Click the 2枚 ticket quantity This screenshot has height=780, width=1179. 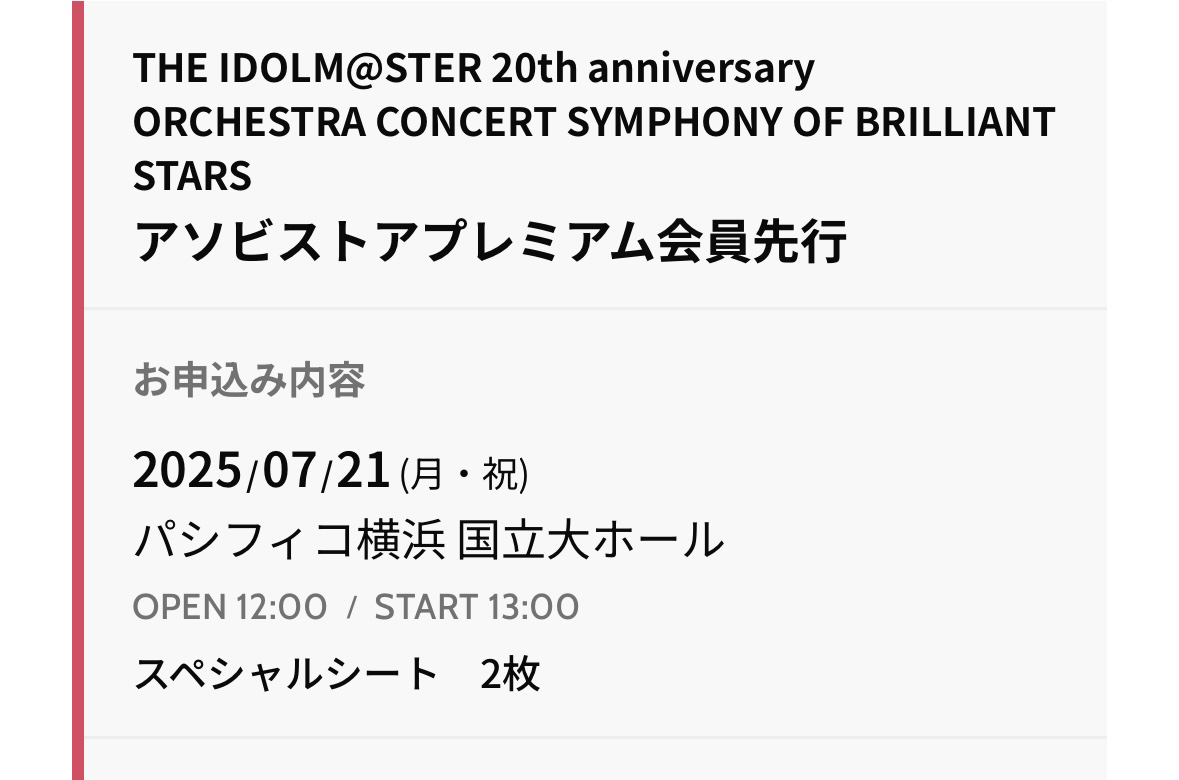tap(510, 674)
